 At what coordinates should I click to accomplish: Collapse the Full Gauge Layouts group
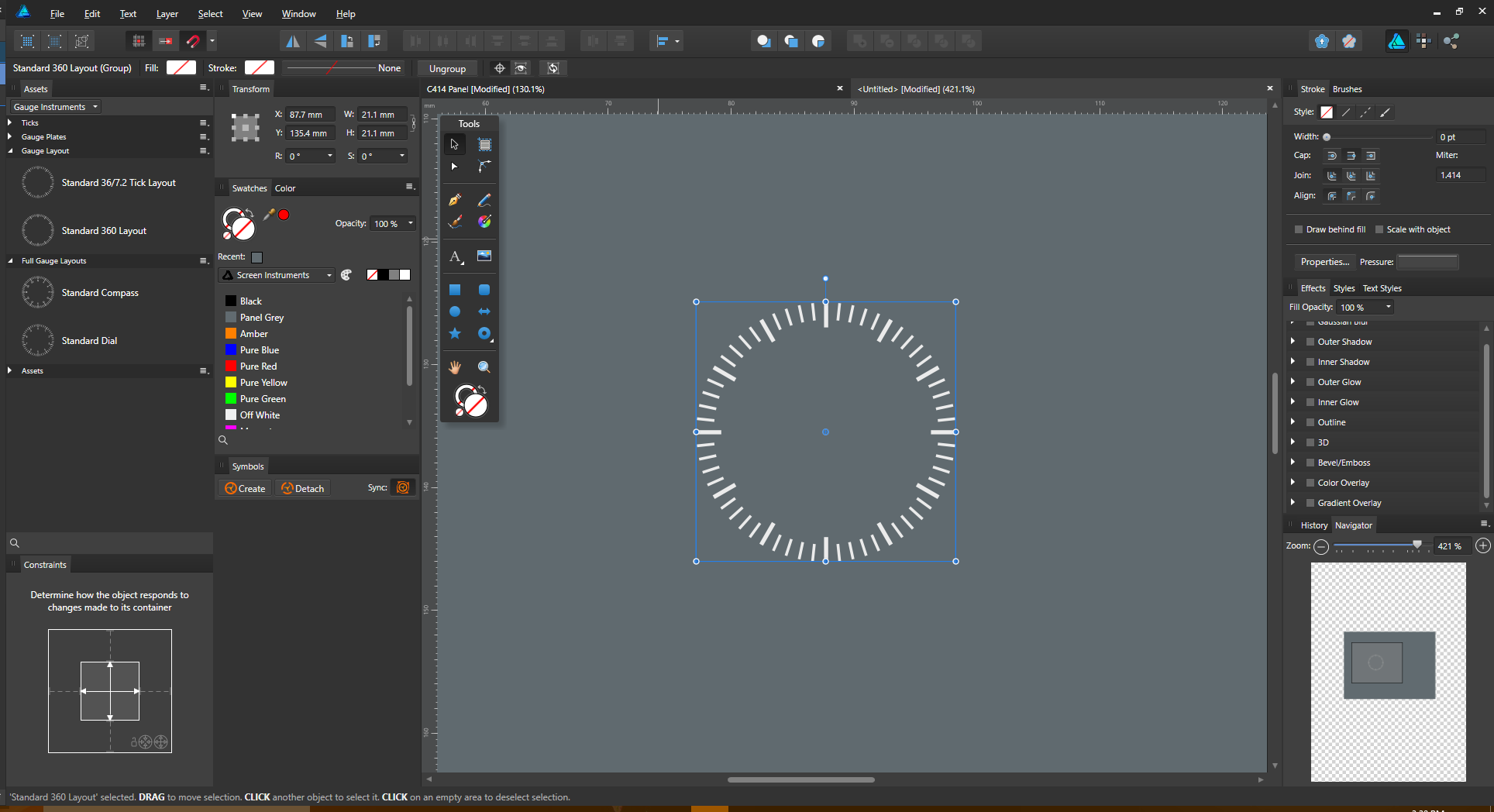pyautogui.click(x=10, y=261)
